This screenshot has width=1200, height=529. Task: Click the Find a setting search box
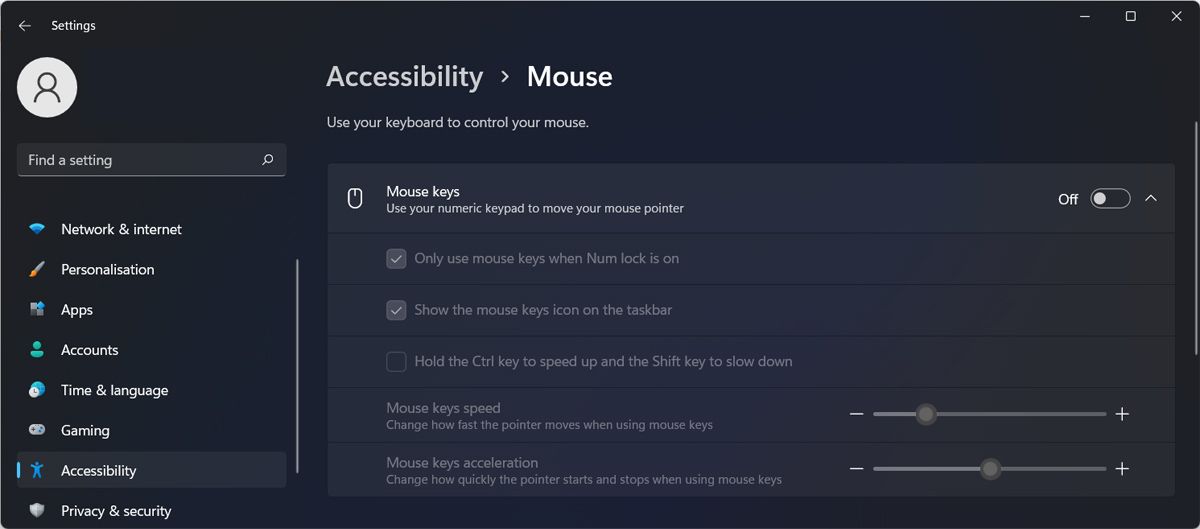(x=140, y=160)
